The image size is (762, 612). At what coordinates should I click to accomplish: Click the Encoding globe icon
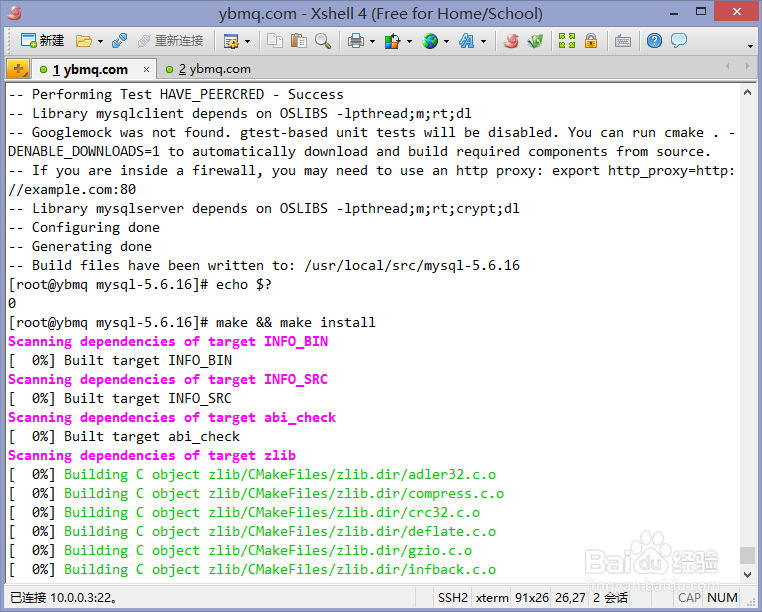click(430, 41)
